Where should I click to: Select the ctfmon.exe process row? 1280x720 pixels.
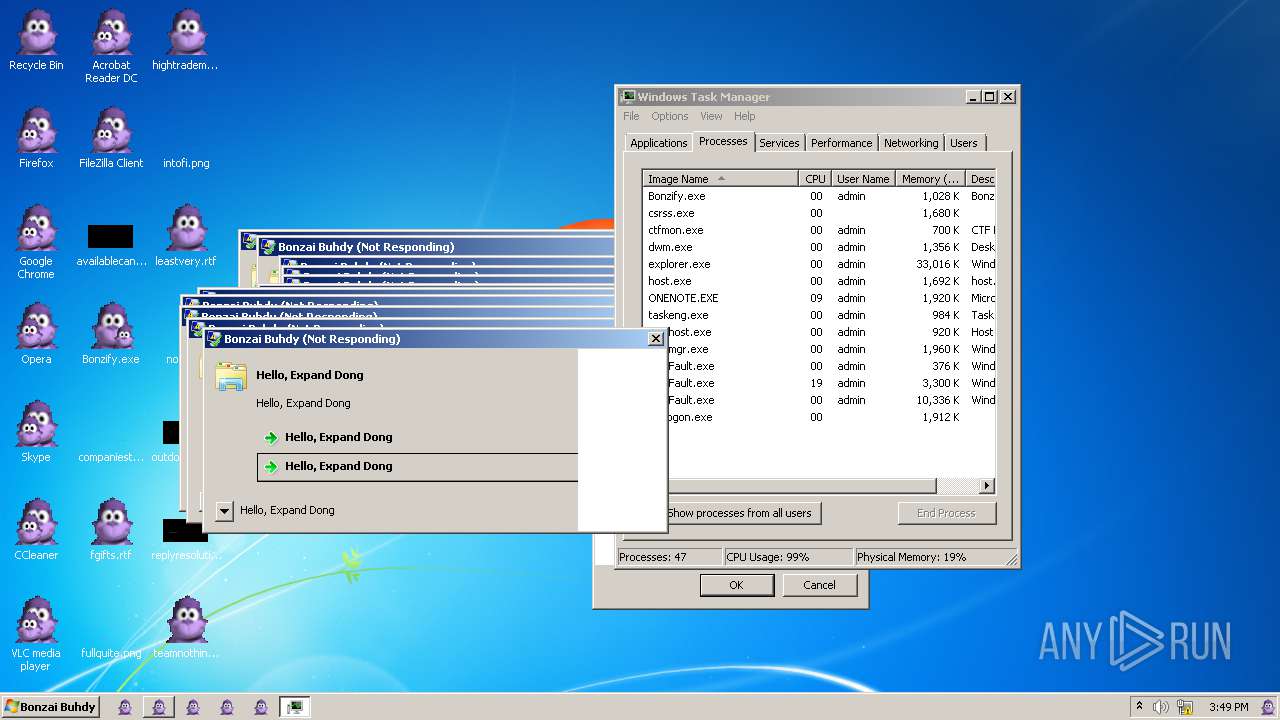pyautogui.click(x=818, y=230)
